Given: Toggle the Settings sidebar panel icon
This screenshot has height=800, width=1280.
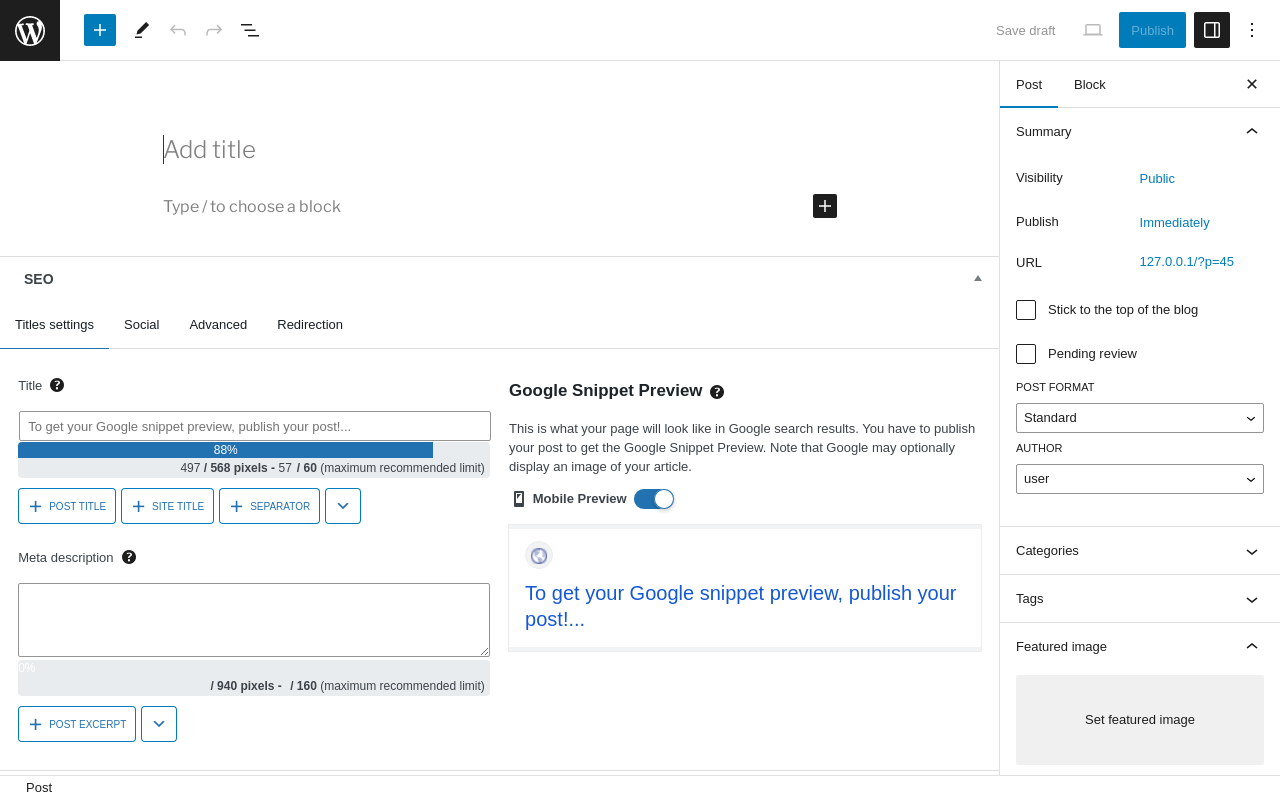Looking at the screenshot, I should [x=1212, y=30].
